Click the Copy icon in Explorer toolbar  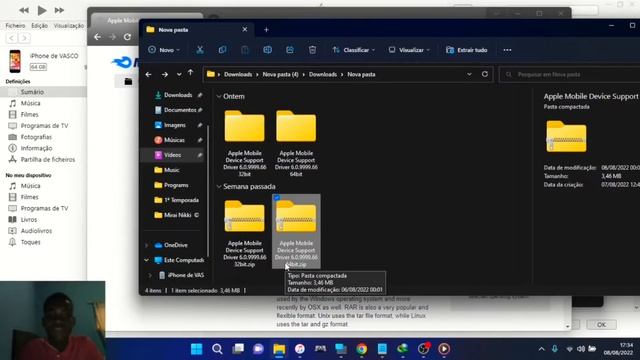click(x=222, y=50)
